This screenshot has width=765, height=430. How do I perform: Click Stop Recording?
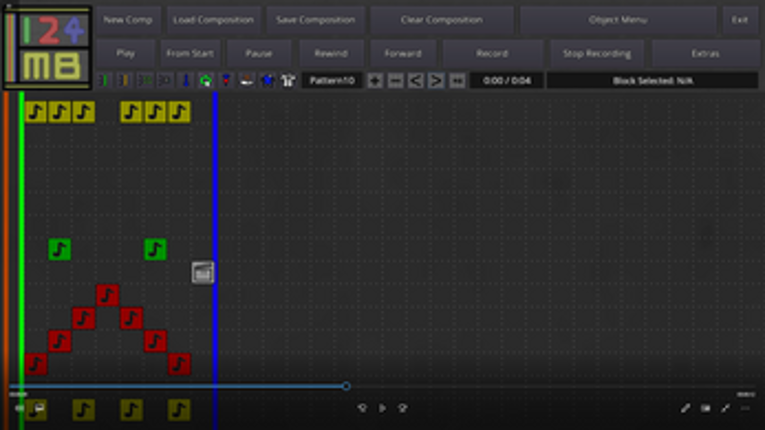597,53
